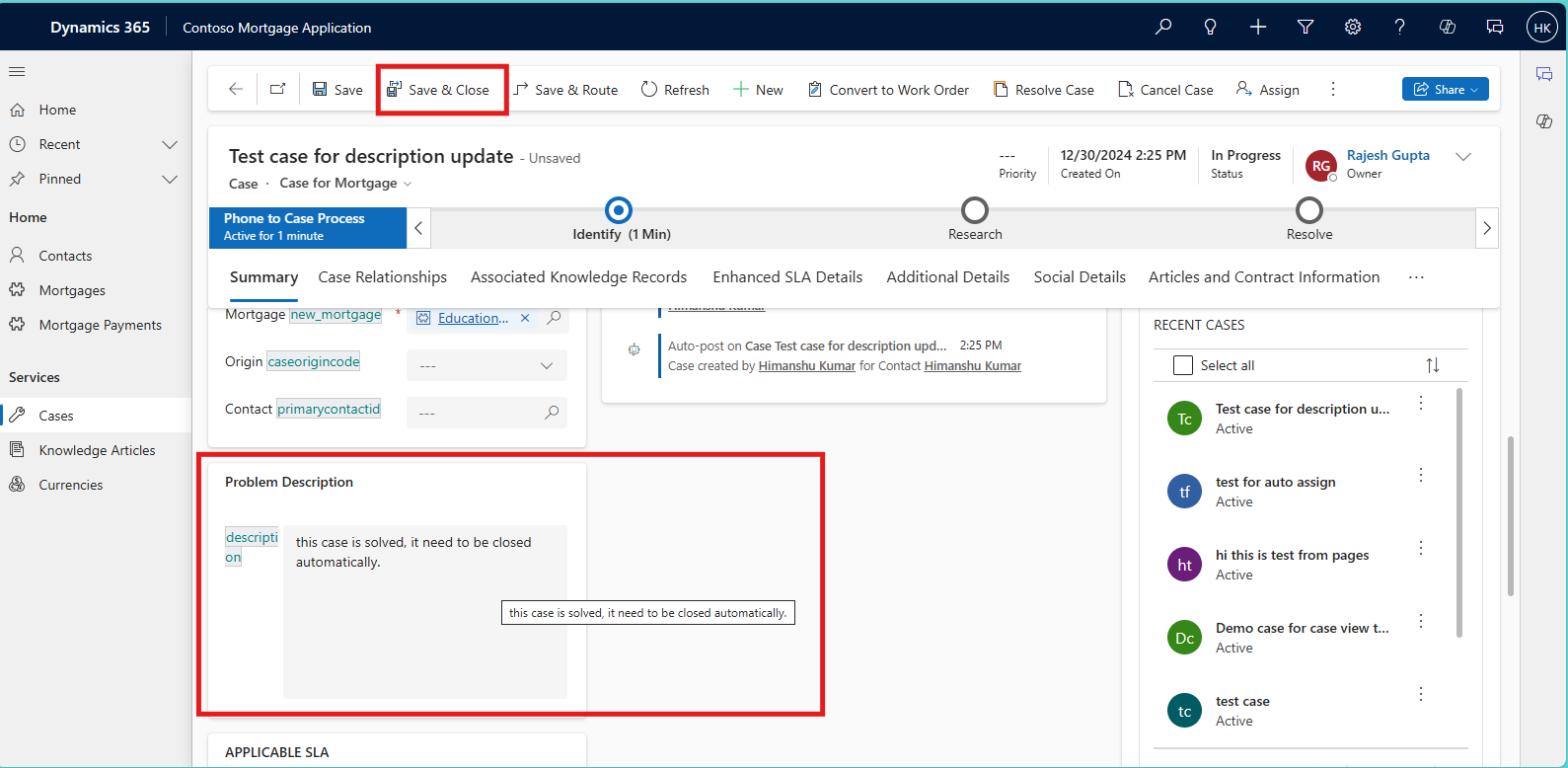Sort recent cases with arrows icon
The image size is (1568, 768).
click(1433, 365)
